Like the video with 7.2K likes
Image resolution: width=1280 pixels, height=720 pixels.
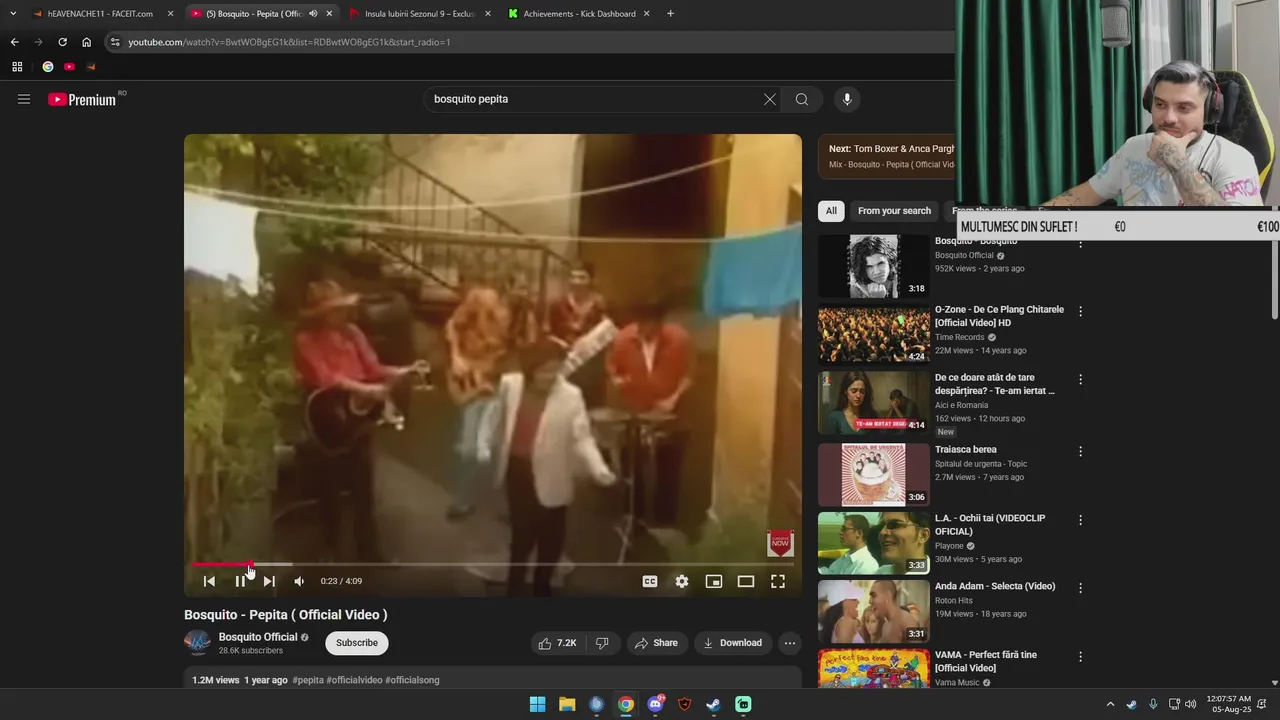click(x=557, y=643)
